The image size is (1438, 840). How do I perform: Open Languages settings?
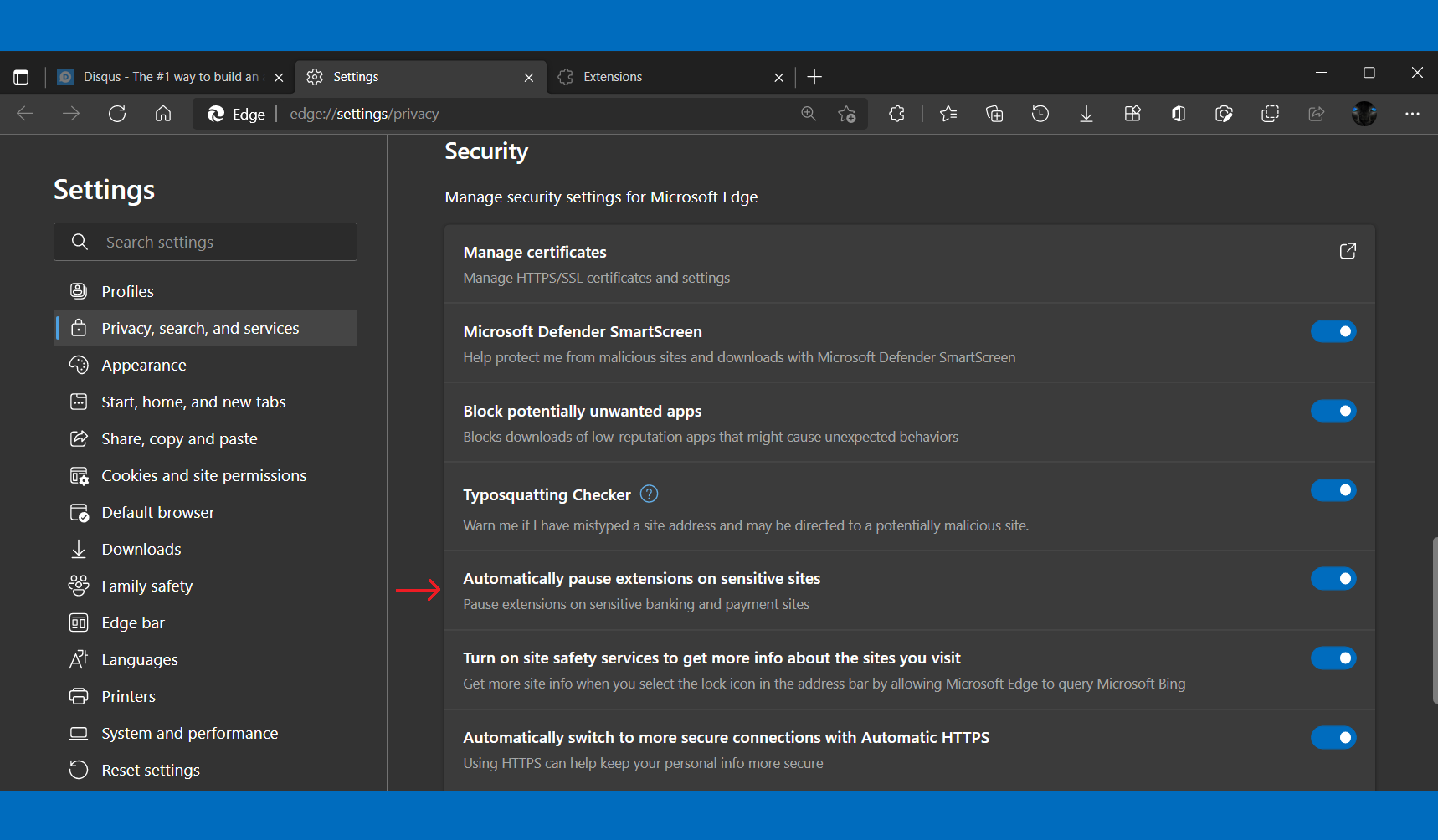(x=205, y=659)
